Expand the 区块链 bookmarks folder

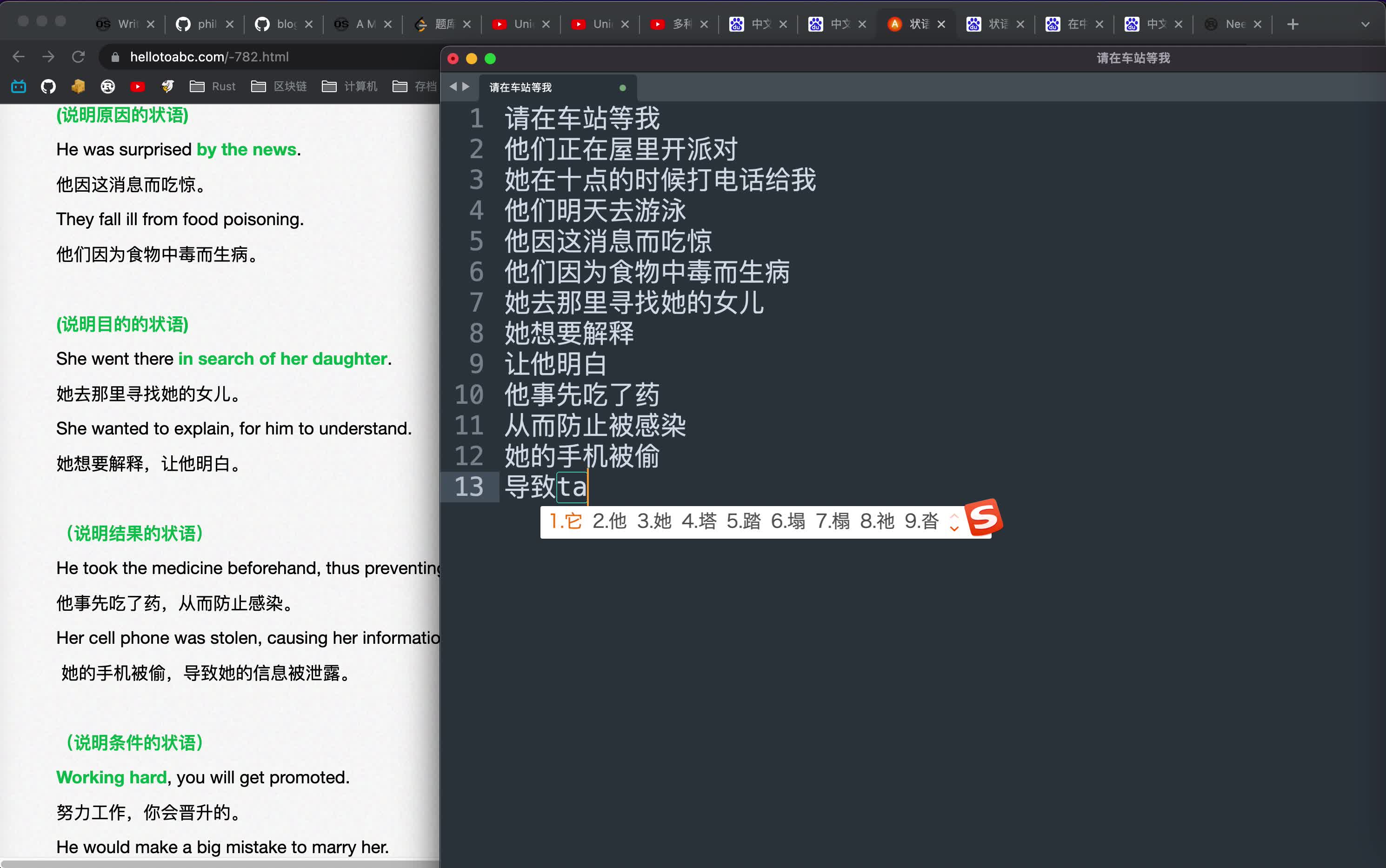point(279,86)
